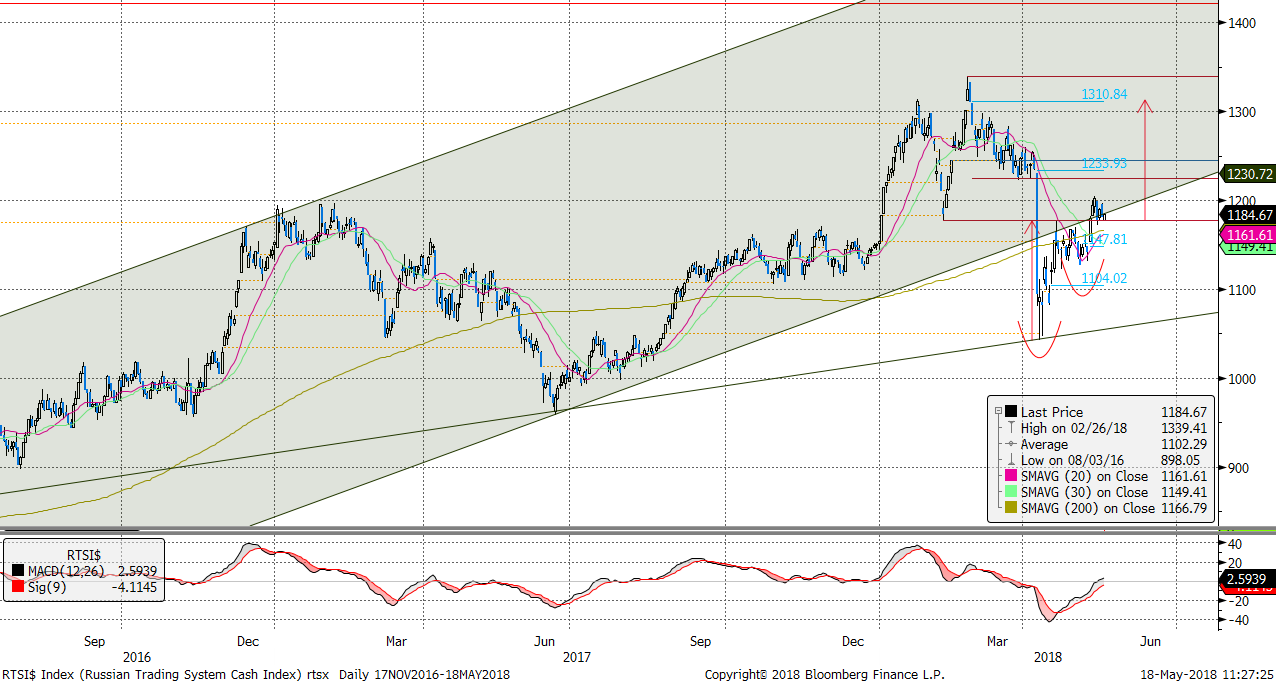Screen dimensions: 1276x683
Task: Click the Average marker icon in legend
Action: [x=1012, y=444]
